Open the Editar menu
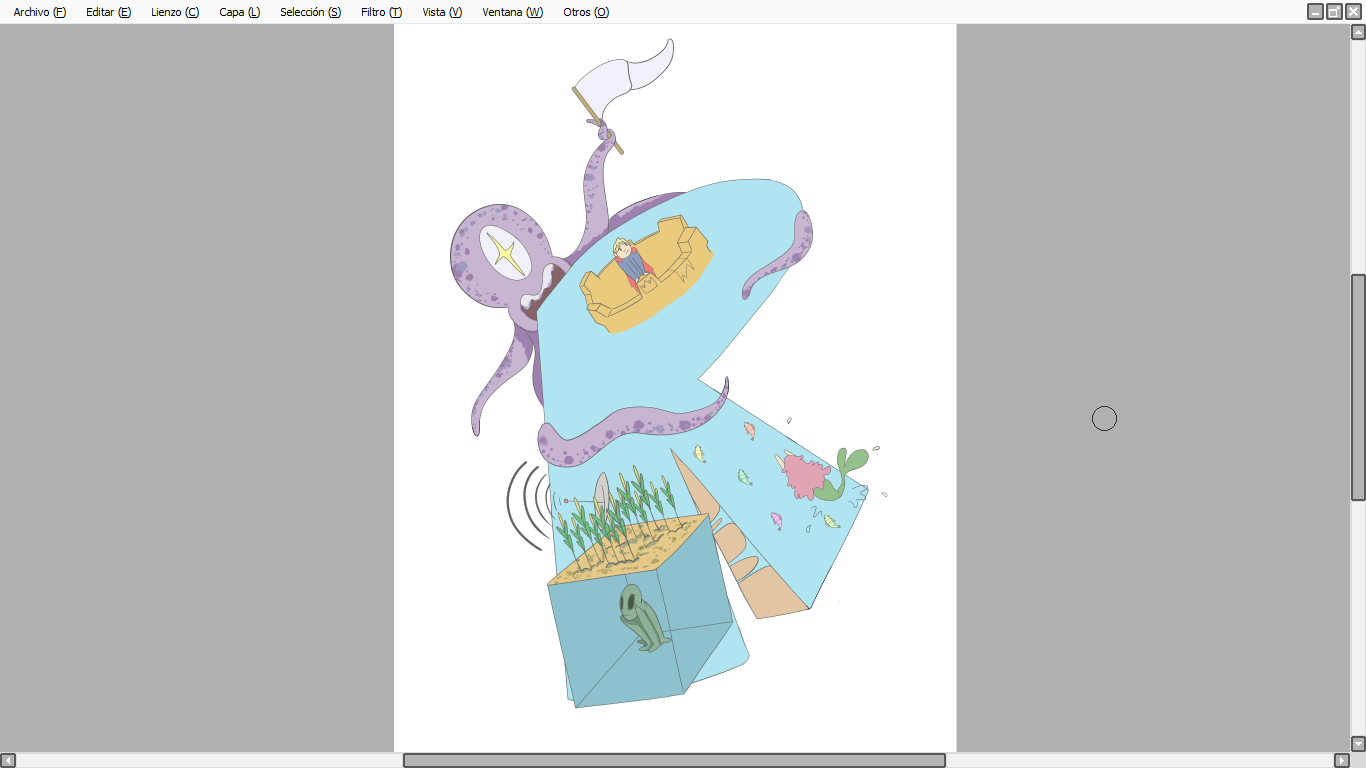Screen dimensions: 1366x768 pos(108,12)
